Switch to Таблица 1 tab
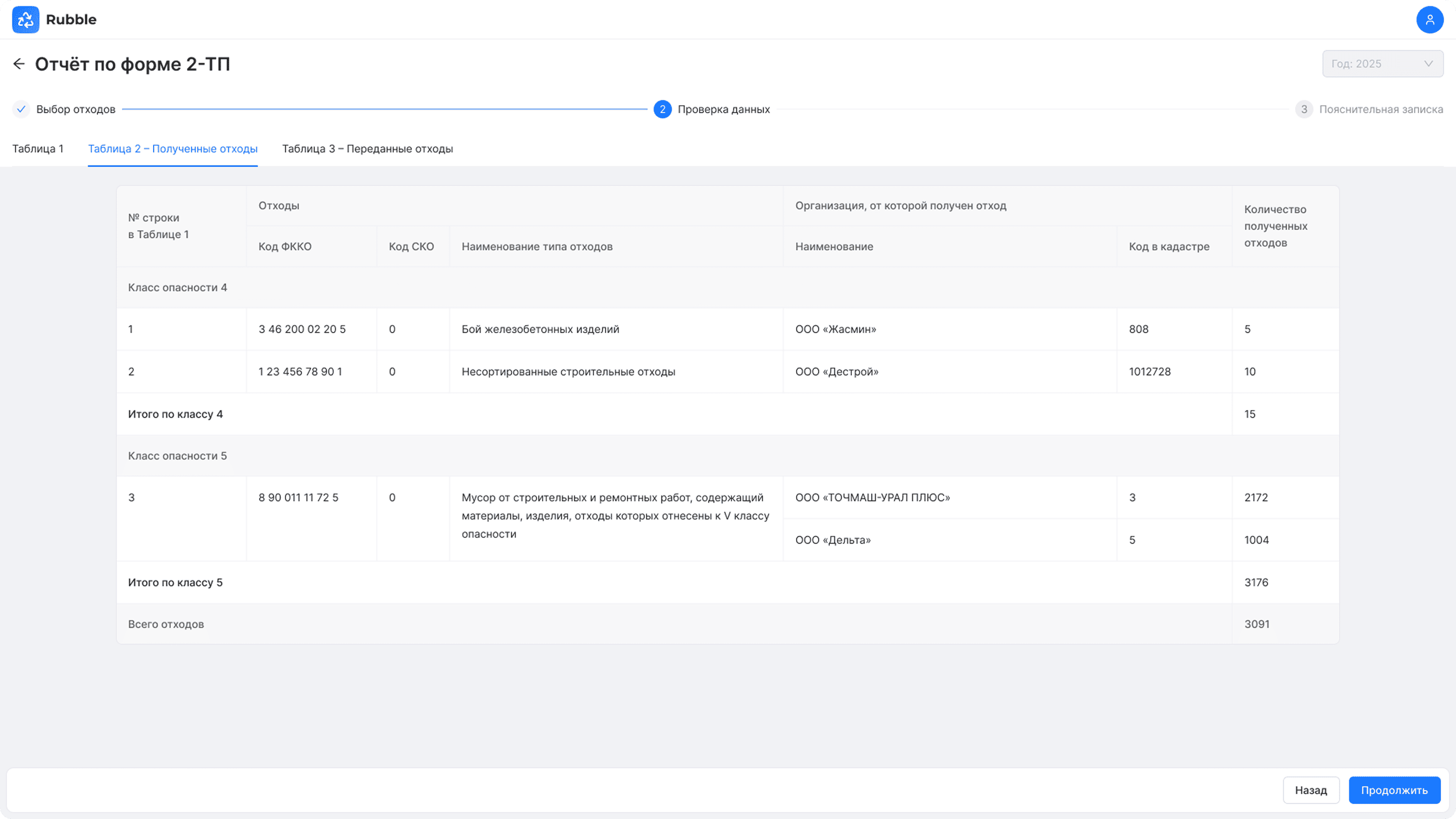 (38, 149)
